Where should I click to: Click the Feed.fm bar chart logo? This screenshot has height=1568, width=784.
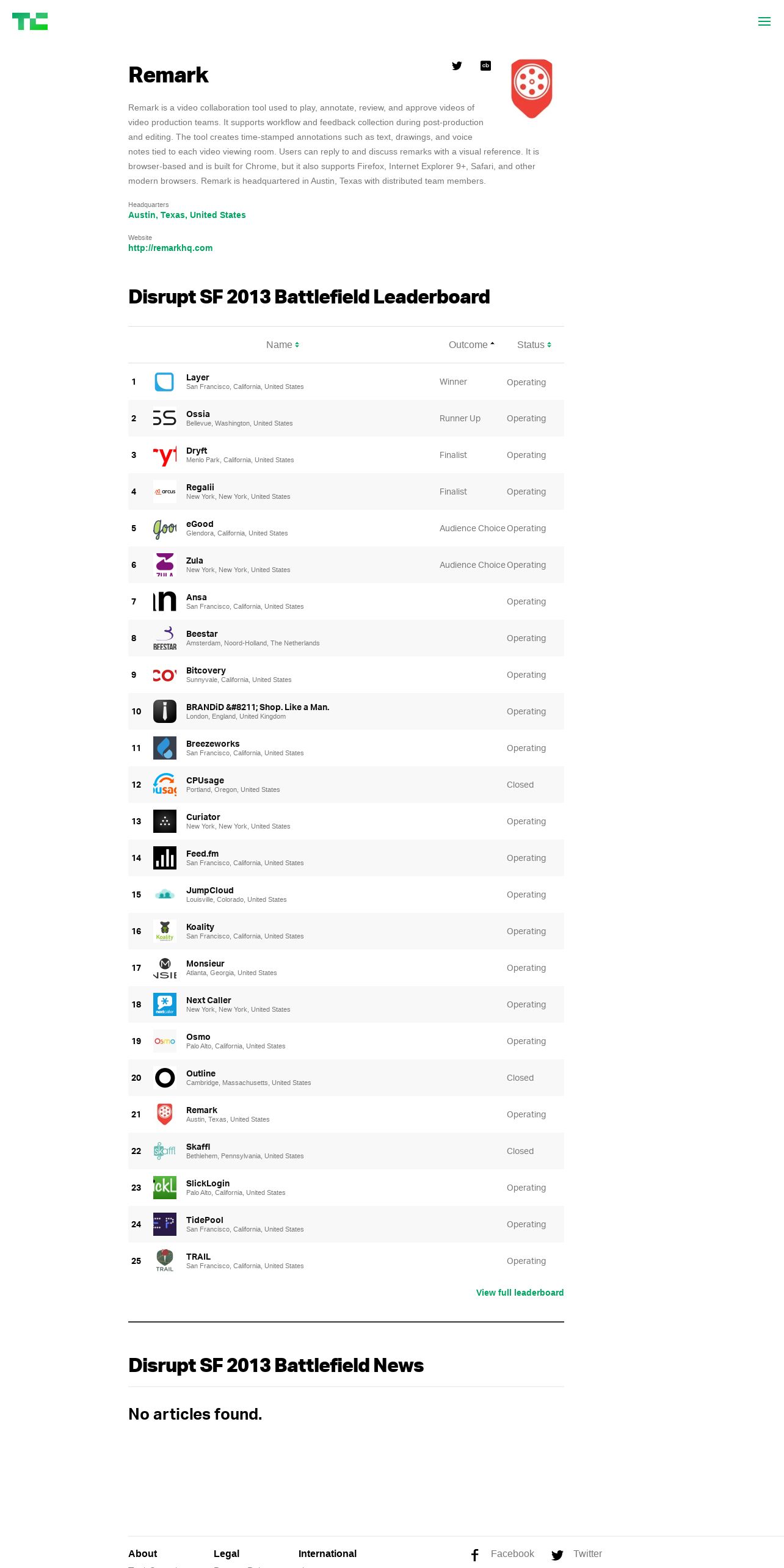coord(165,858)
